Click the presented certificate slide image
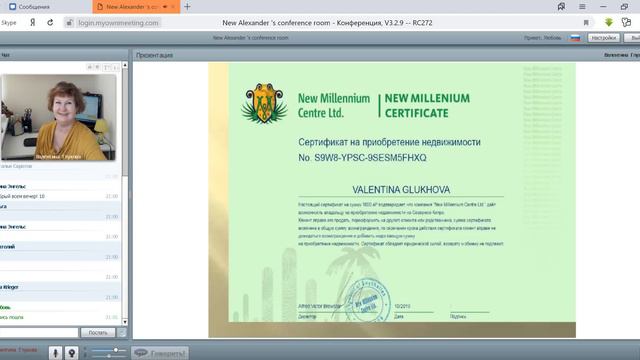The width and height of the screenshot is (640, 360). point(392,200)
